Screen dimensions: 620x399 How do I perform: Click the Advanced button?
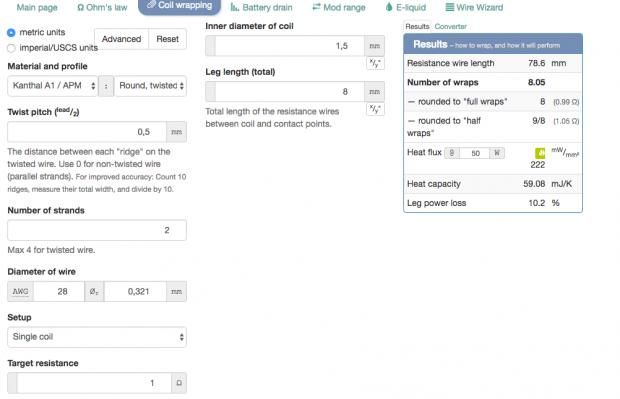tap(121, 39)
